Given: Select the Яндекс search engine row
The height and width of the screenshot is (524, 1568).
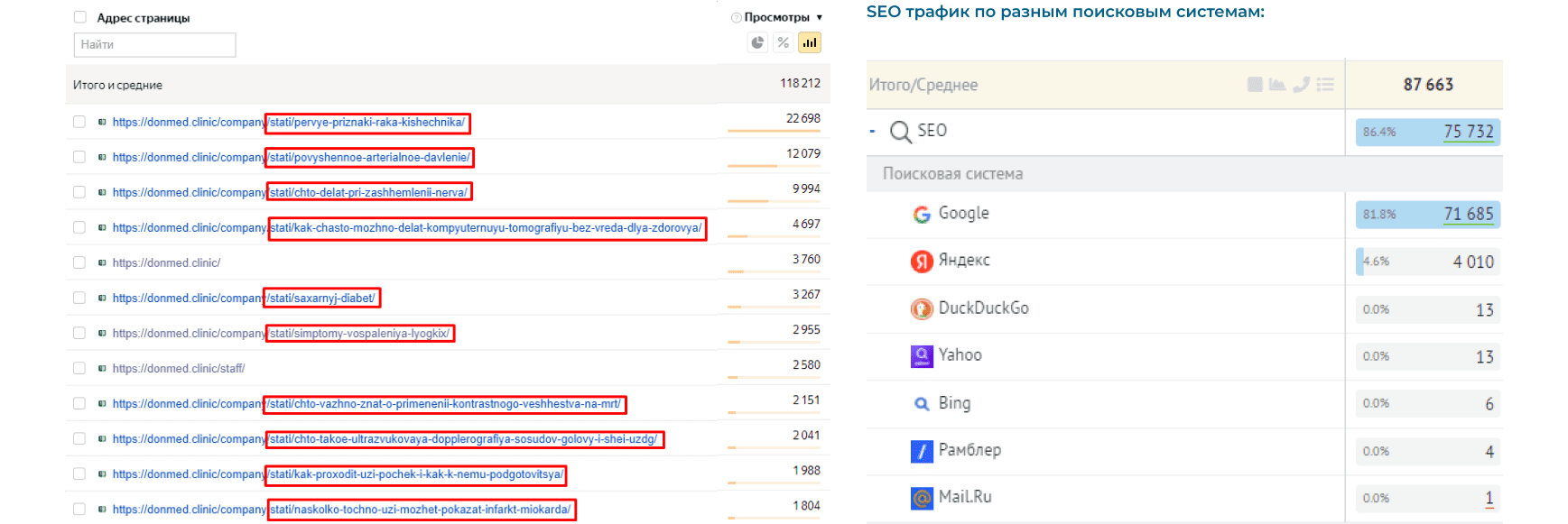Looking at the screenshot, I should pos(963,261).
